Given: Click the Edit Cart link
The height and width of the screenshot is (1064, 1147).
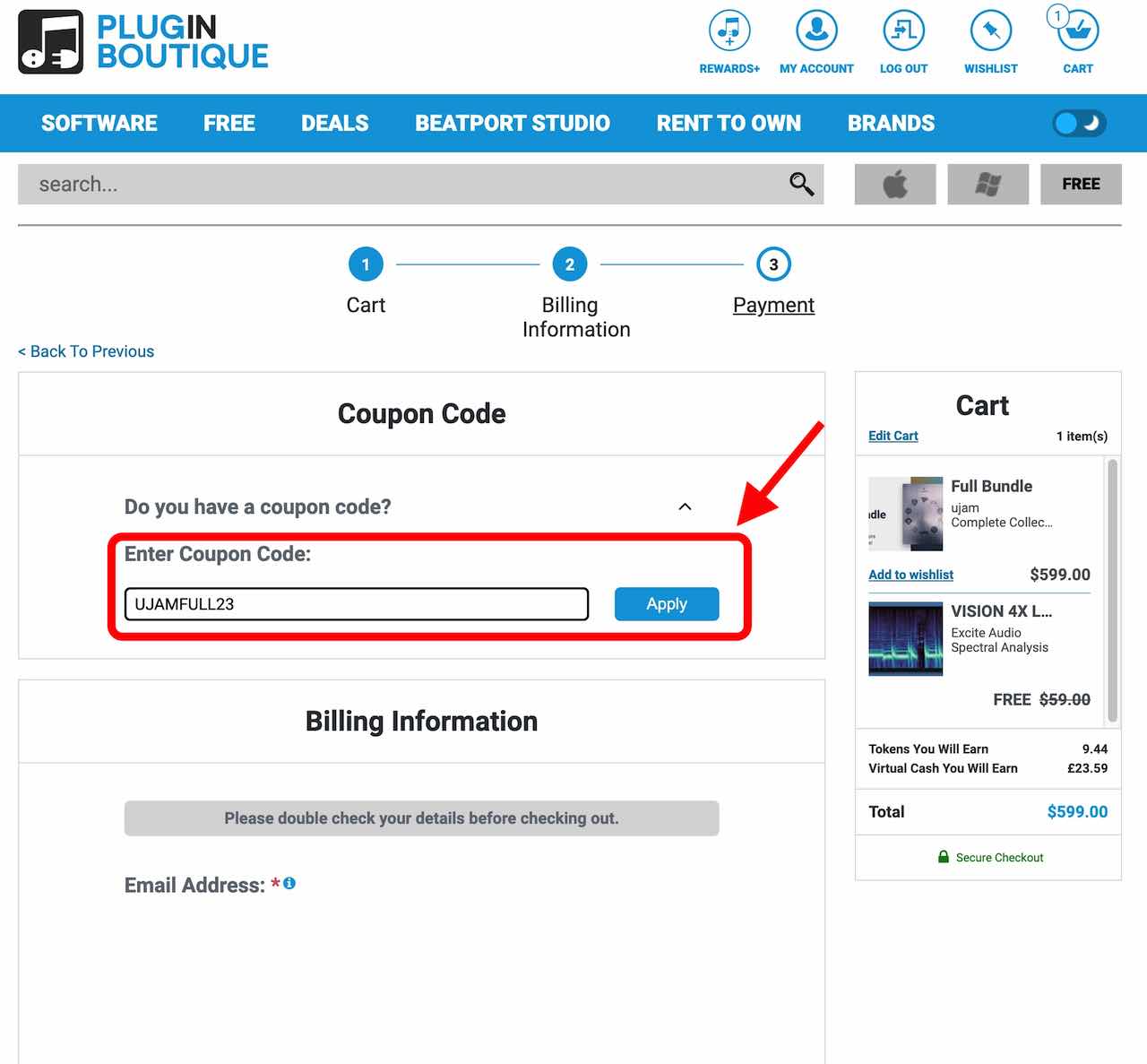Looking at the screenshot, I should [893, 436].
